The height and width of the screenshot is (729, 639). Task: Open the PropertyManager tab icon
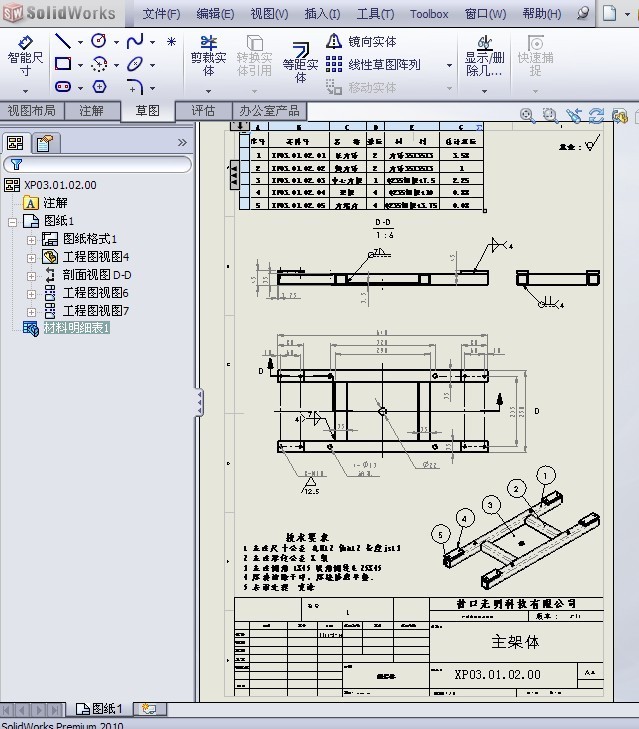(x=45, y=143)
